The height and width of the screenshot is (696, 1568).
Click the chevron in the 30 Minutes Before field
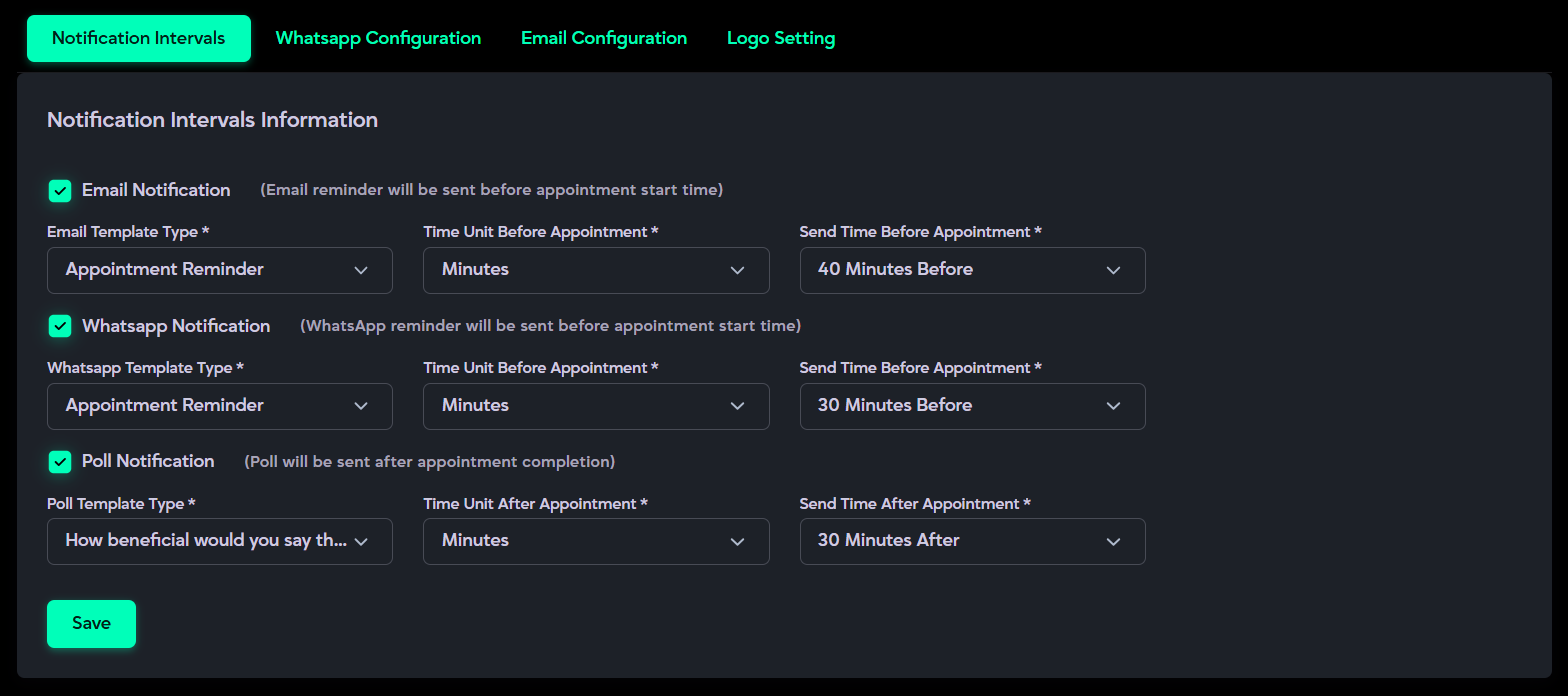(x=1113, y=406)
